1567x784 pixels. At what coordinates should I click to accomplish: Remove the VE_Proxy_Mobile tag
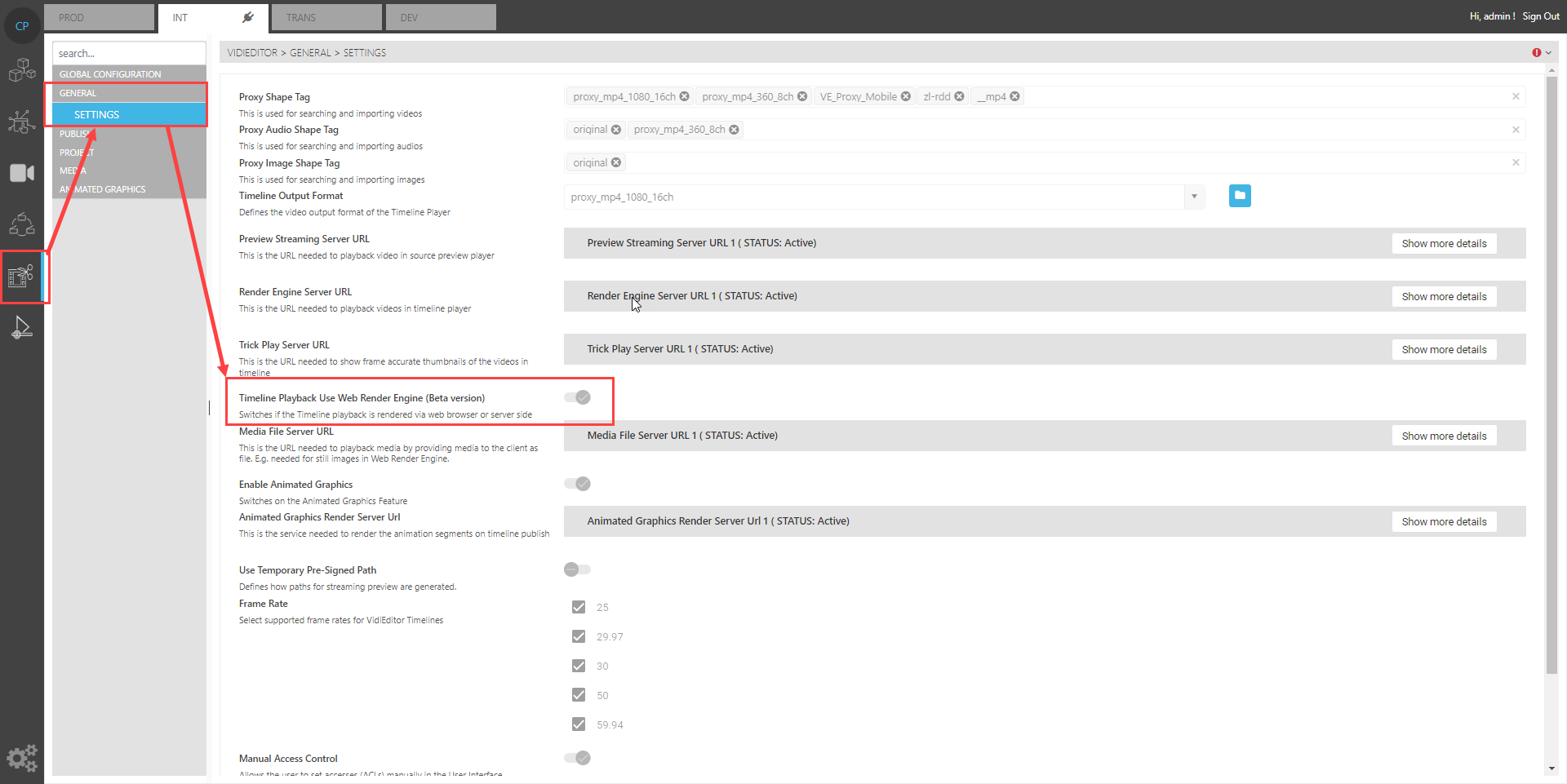(906, 96)
